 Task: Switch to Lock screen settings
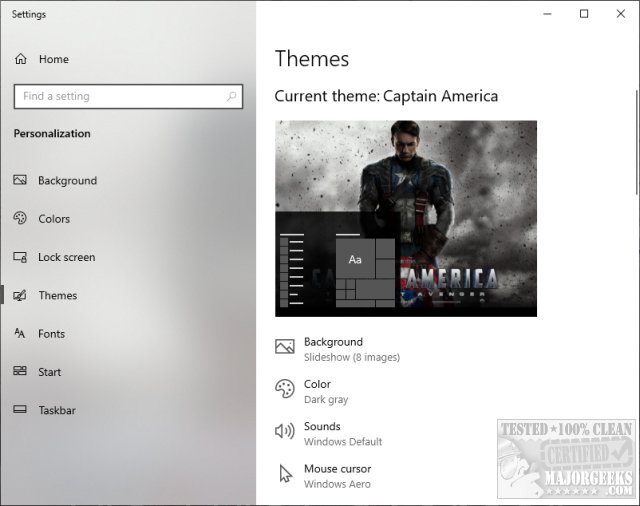(67, 257)
